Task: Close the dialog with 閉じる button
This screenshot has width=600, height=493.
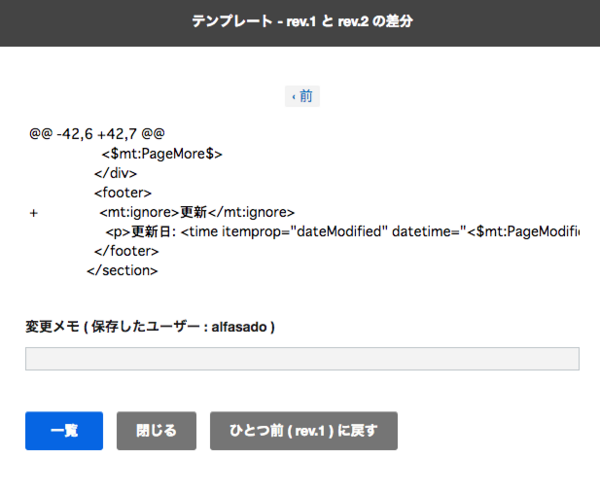Action: (156, 431)
